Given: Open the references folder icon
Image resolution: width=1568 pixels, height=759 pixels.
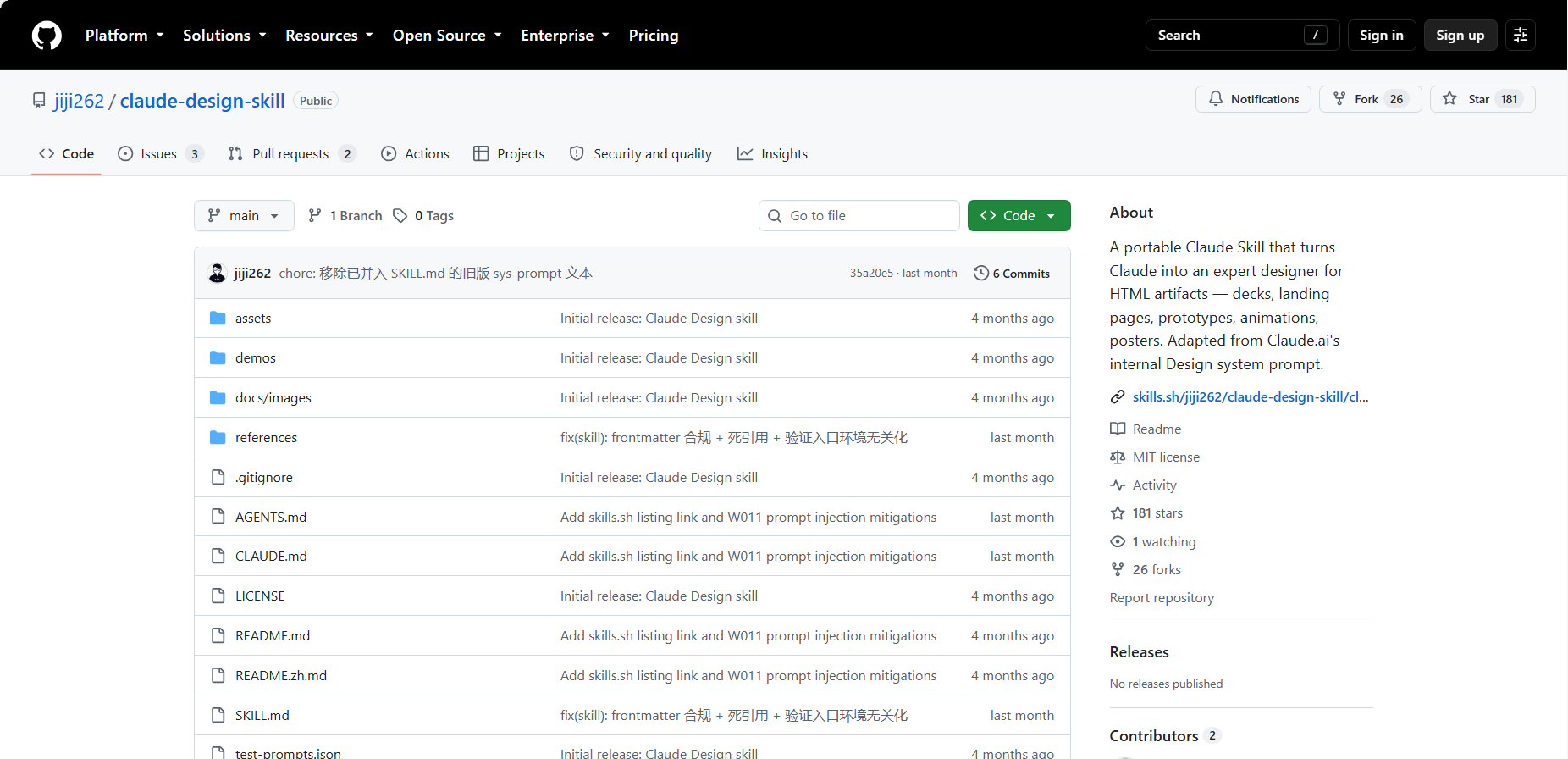Looking at the screenshot, I should click(x=218, y=438).
